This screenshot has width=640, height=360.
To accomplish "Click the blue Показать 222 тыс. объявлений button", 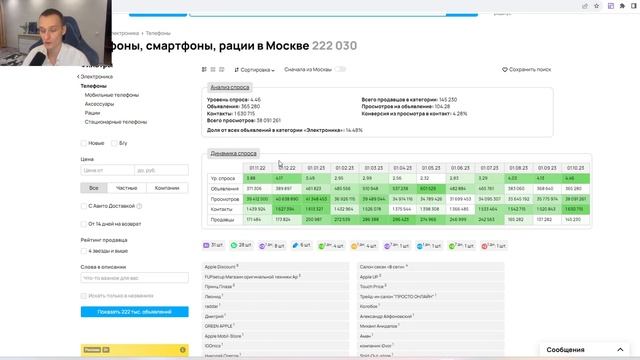I will click(135, 312).
